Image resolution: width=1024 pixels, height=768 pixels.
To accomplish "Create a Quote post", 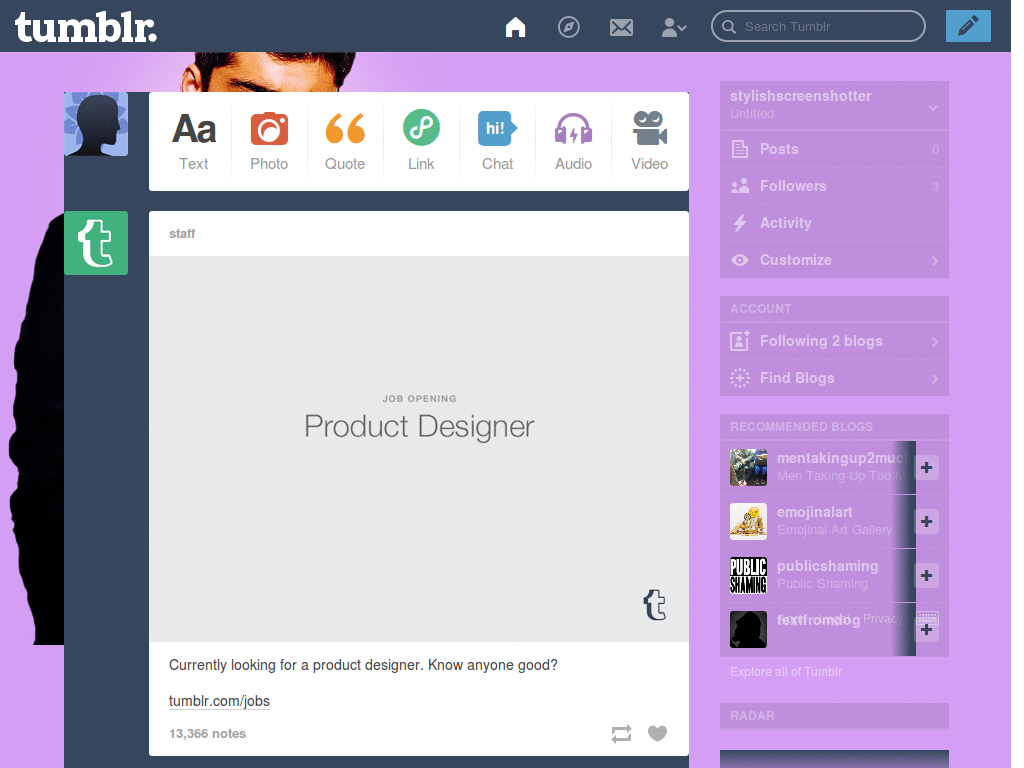I will [x=345, y=141].
